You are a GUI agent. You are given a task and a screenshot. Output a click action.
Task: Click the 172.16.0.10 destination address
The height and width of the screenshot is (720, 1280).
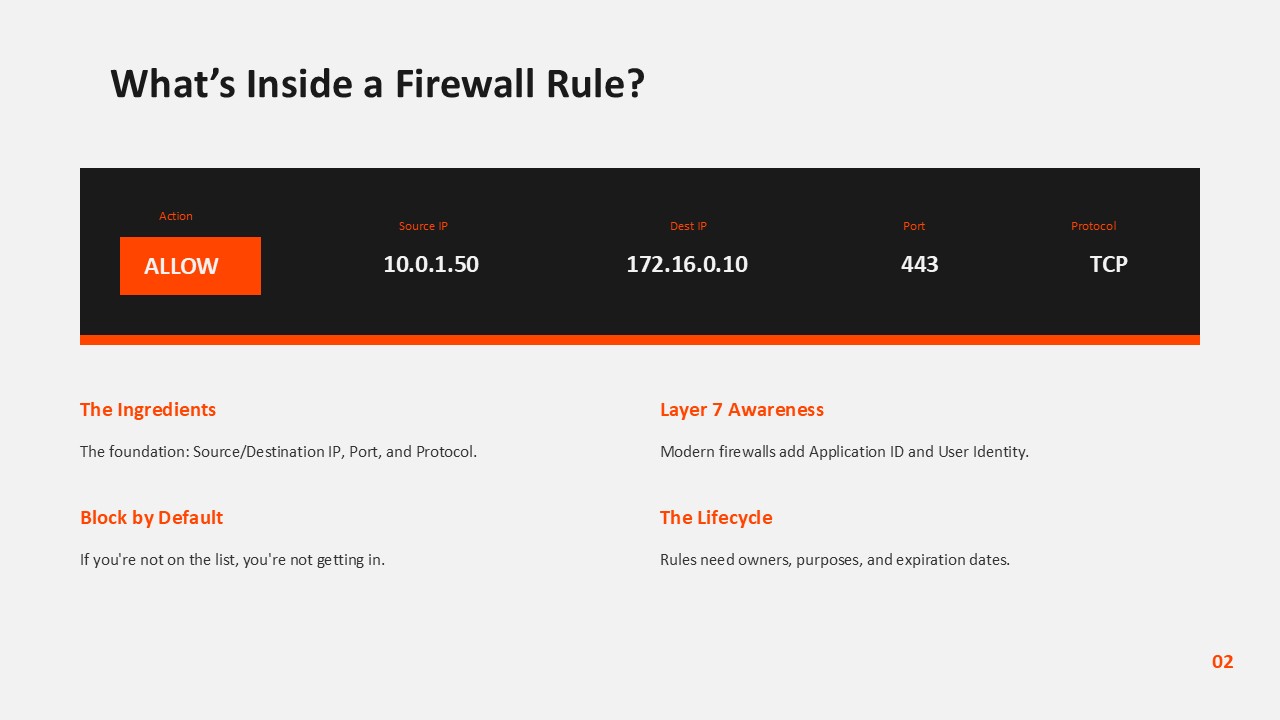pyautogui.click(x=687, y=264)
